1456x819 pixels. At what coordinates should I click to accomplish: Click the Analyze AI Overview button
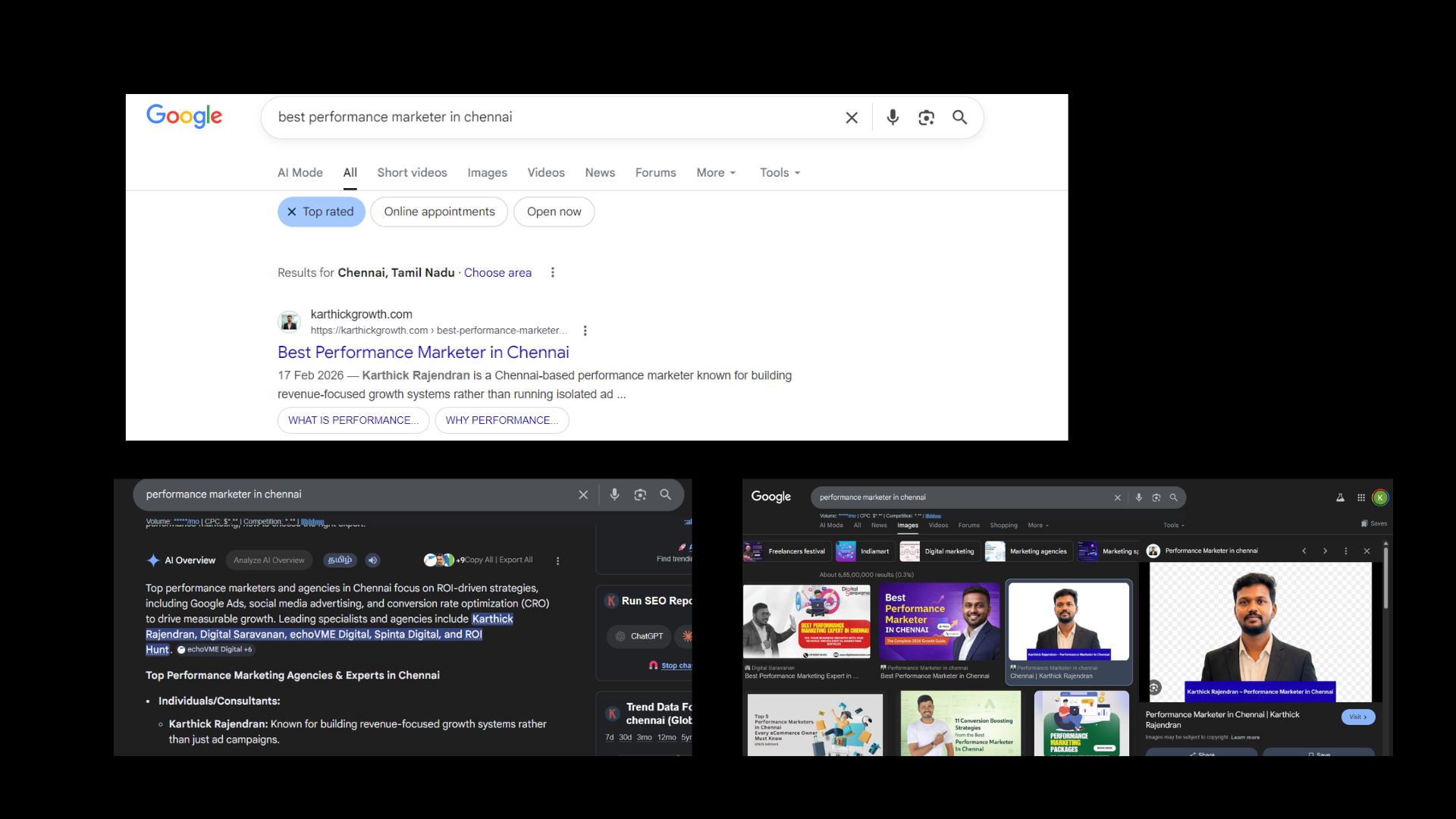coord(269,560)
